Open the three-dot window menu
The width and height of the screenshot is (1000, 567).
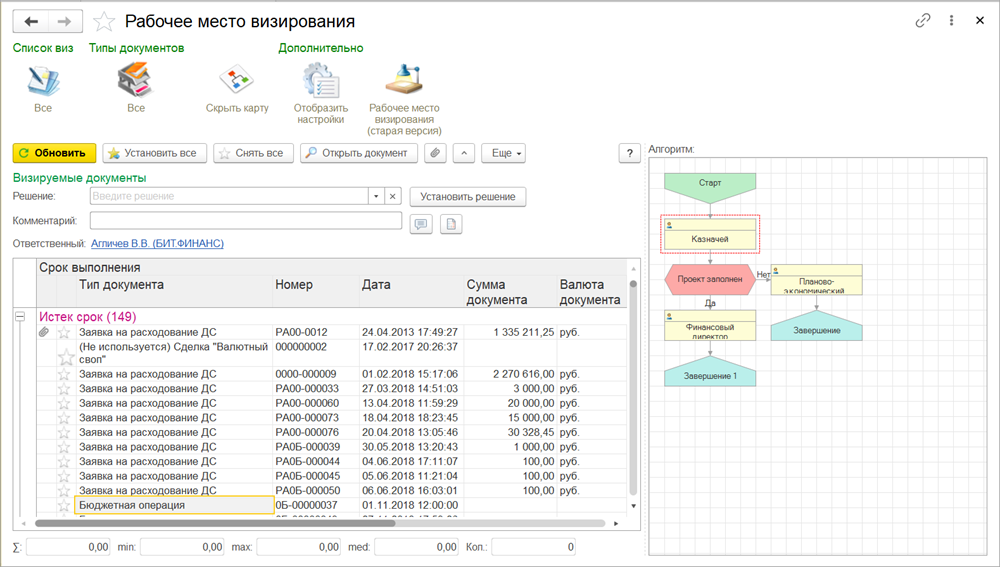[x=950, y=21]
